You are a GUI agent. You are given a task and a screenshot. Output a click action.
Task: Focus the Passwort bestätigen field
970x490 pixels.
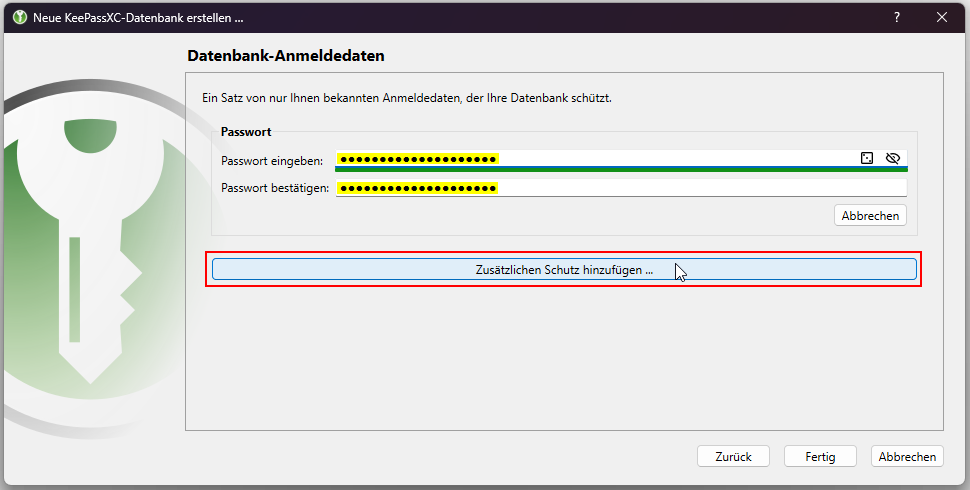click(622, 187)
